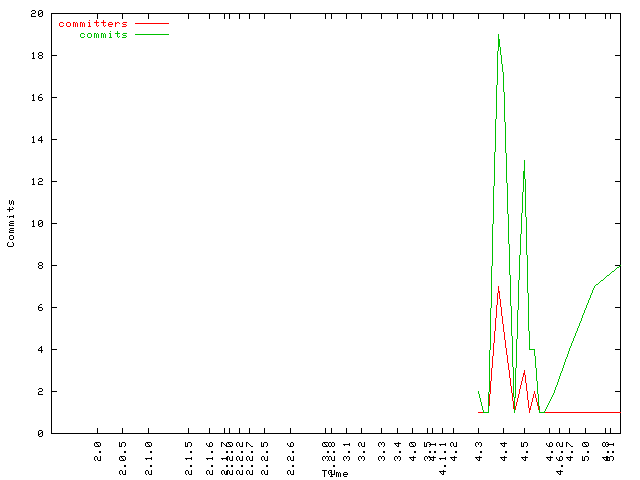Click the green commits legend line sample
Screen dimensions: 640x480
152,34
